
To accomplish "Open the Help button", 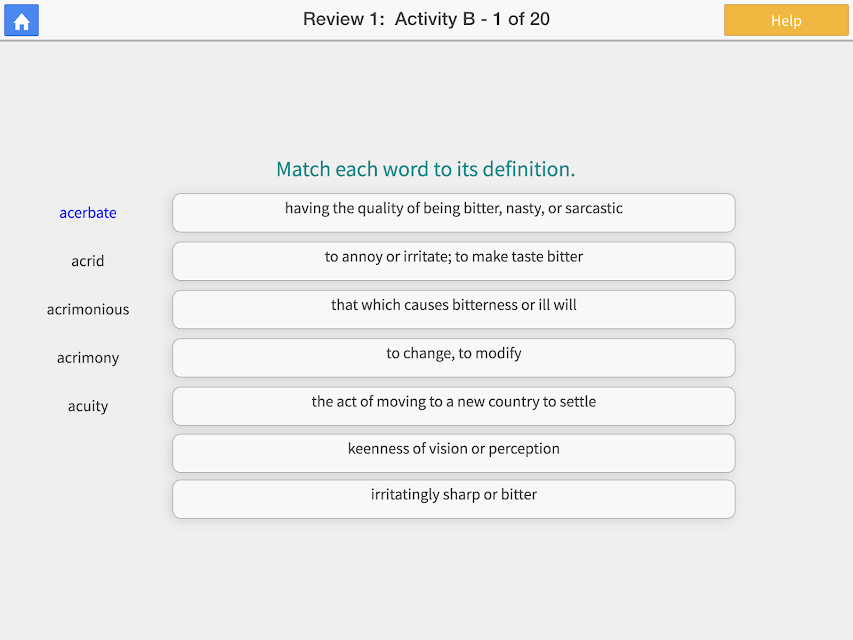I will pyautogui.click(x=786, y=20).
